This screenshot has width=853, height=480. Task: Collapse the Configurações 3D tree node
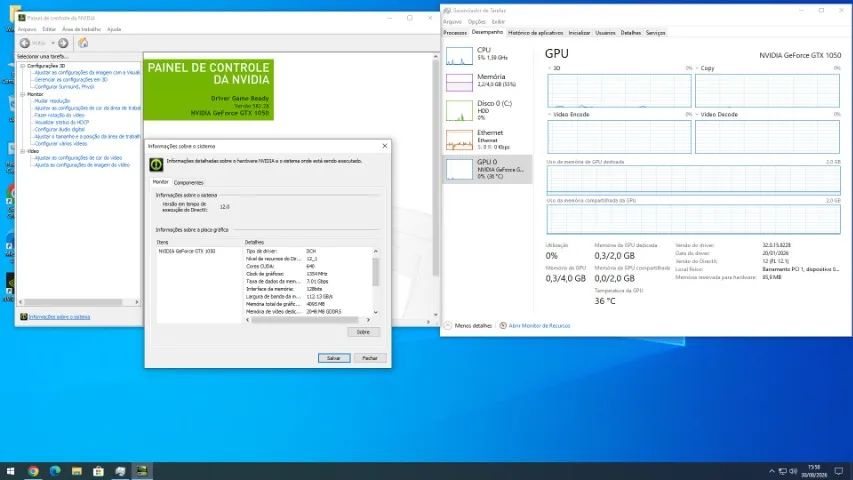click(x=23, y=66)
